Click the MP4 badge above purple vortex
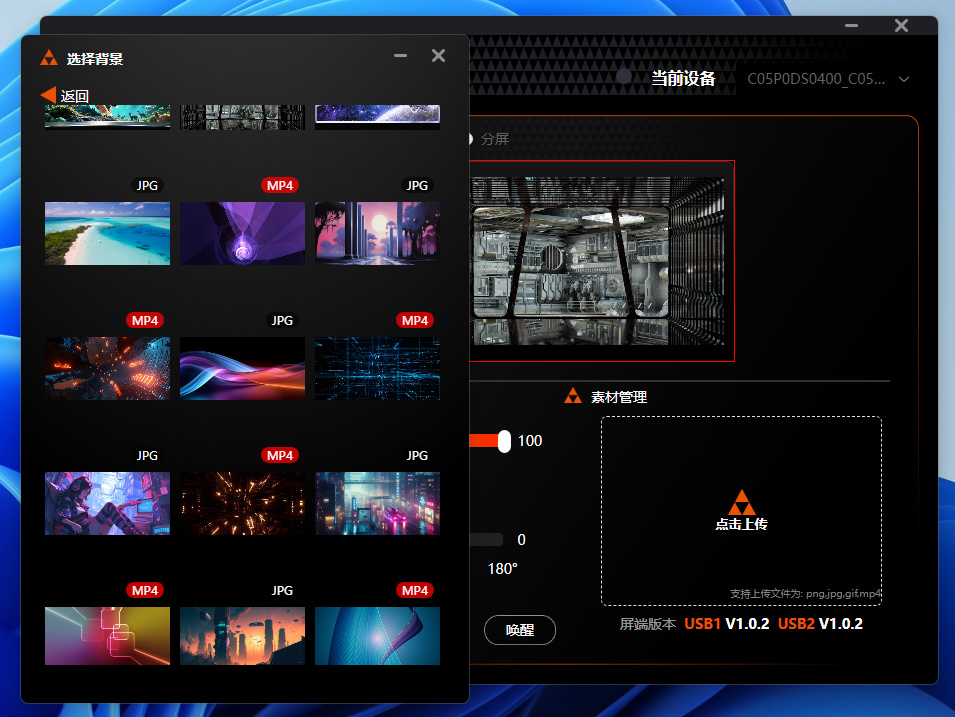The height and width of the screenshot is (717, 955). [x=280, y=185]
